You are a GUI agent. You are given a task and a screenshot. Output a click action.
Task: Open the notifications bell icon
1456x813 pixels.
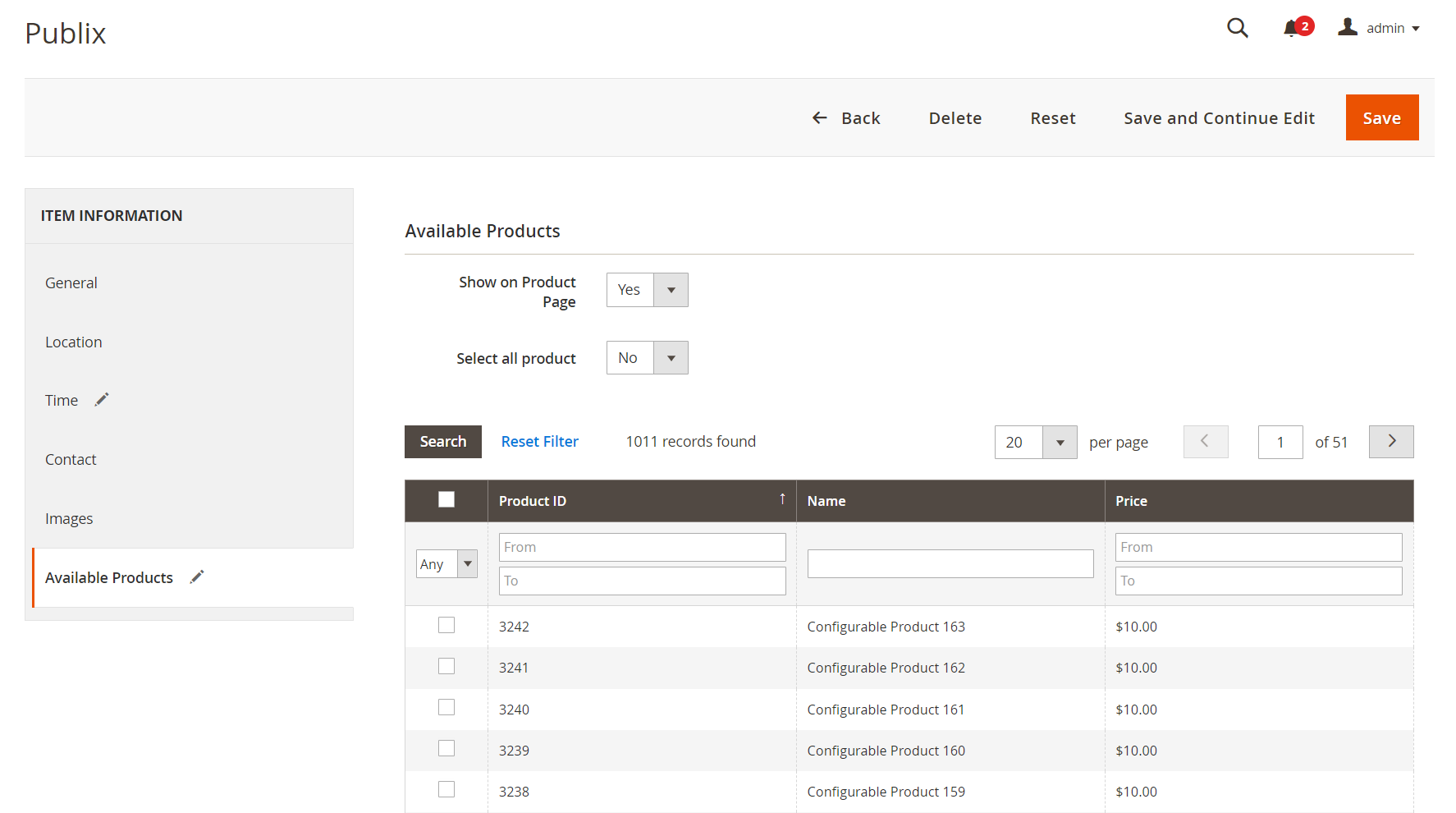(1292, 28)
